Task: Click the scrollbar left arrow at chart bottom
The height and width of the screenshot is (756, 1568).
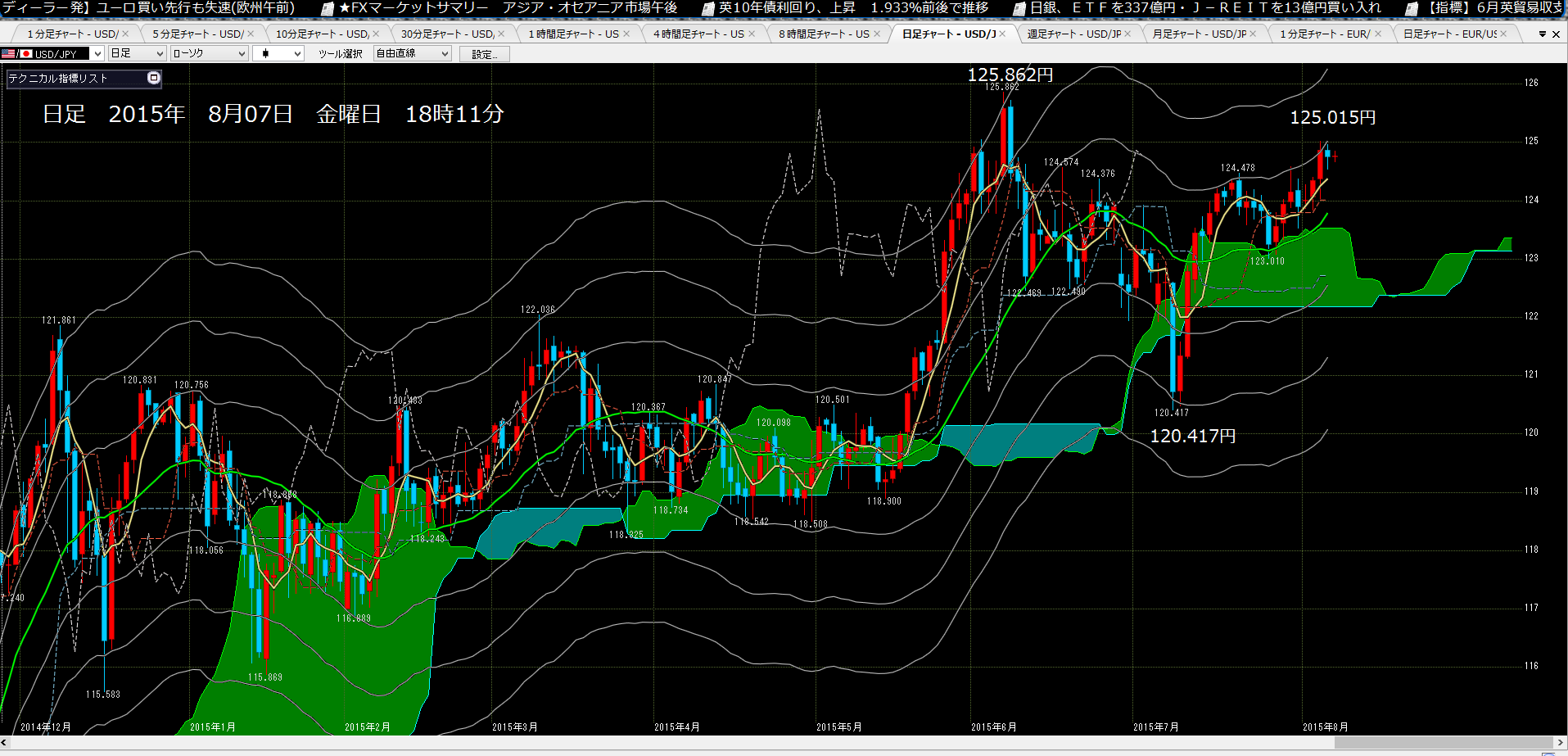Action: [5, 742]
